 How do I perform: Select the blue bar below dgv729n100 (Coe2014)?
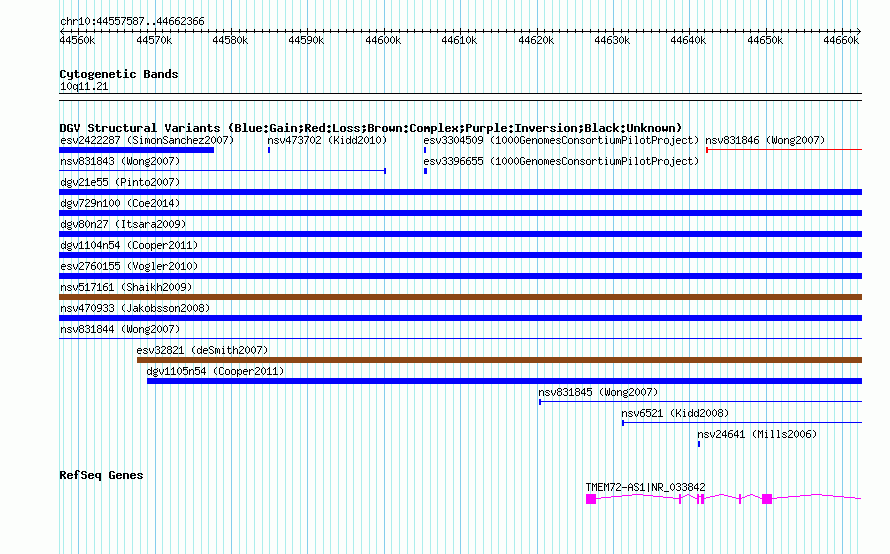pos(460,213)
